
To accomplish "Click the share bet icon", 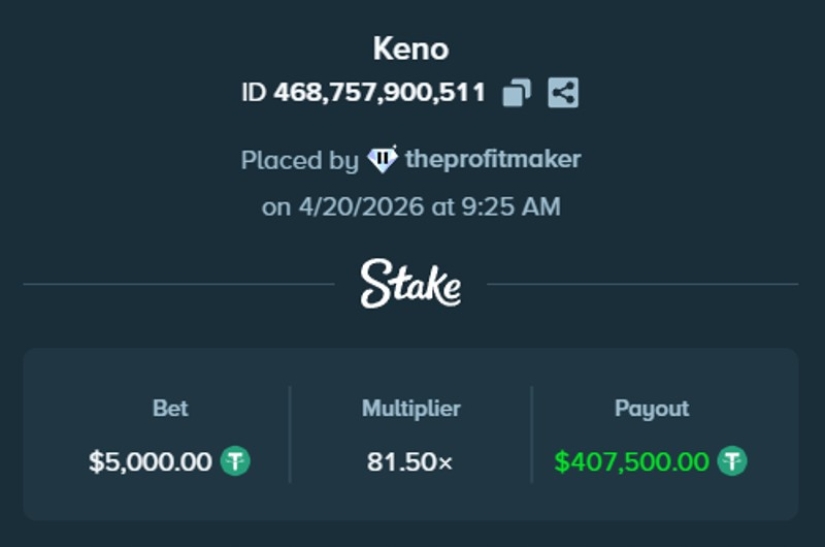I will click(x=563, y=93).
